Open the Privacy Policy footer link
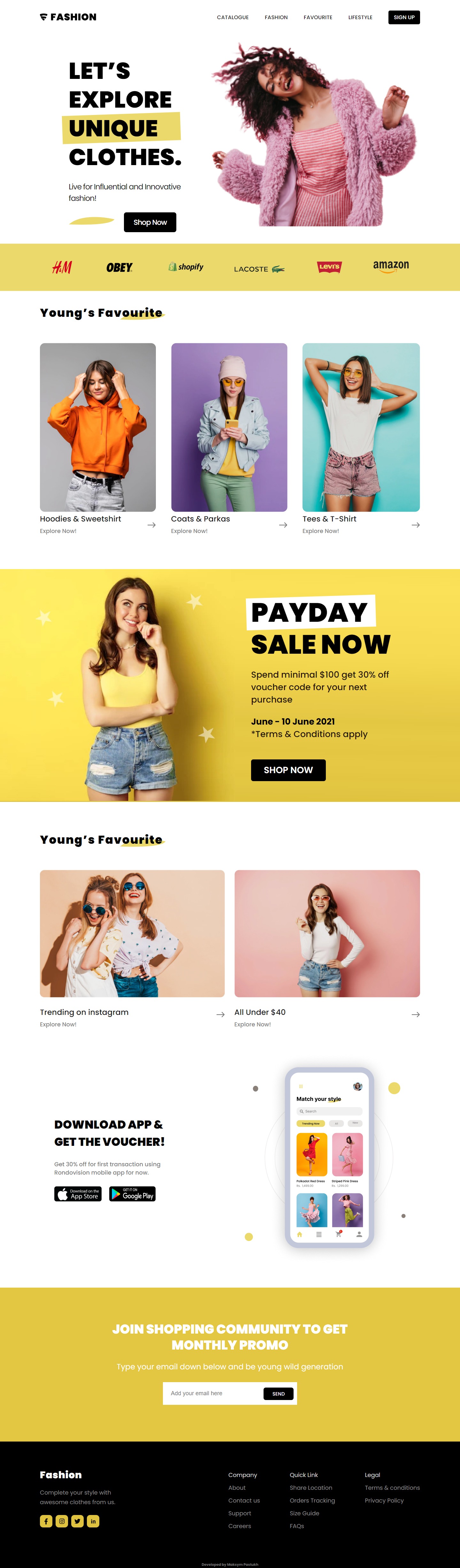 point(384,1500)
